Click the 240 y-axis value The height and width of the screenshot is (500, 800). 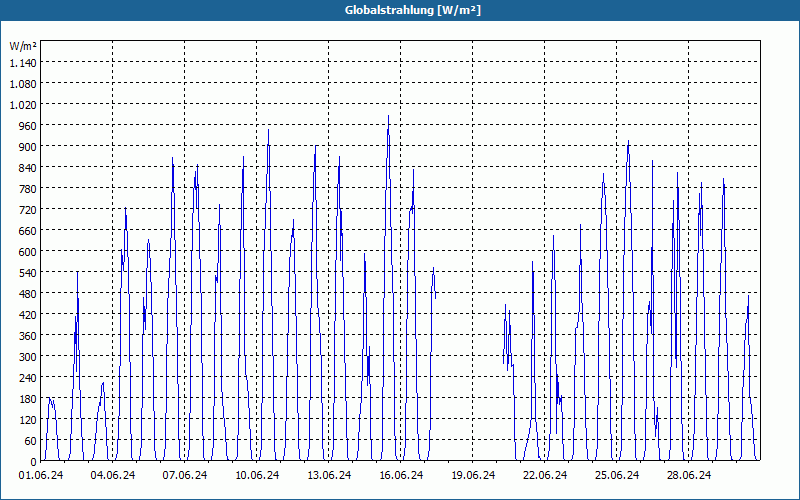pyautogui.click(x=28, y=378)
